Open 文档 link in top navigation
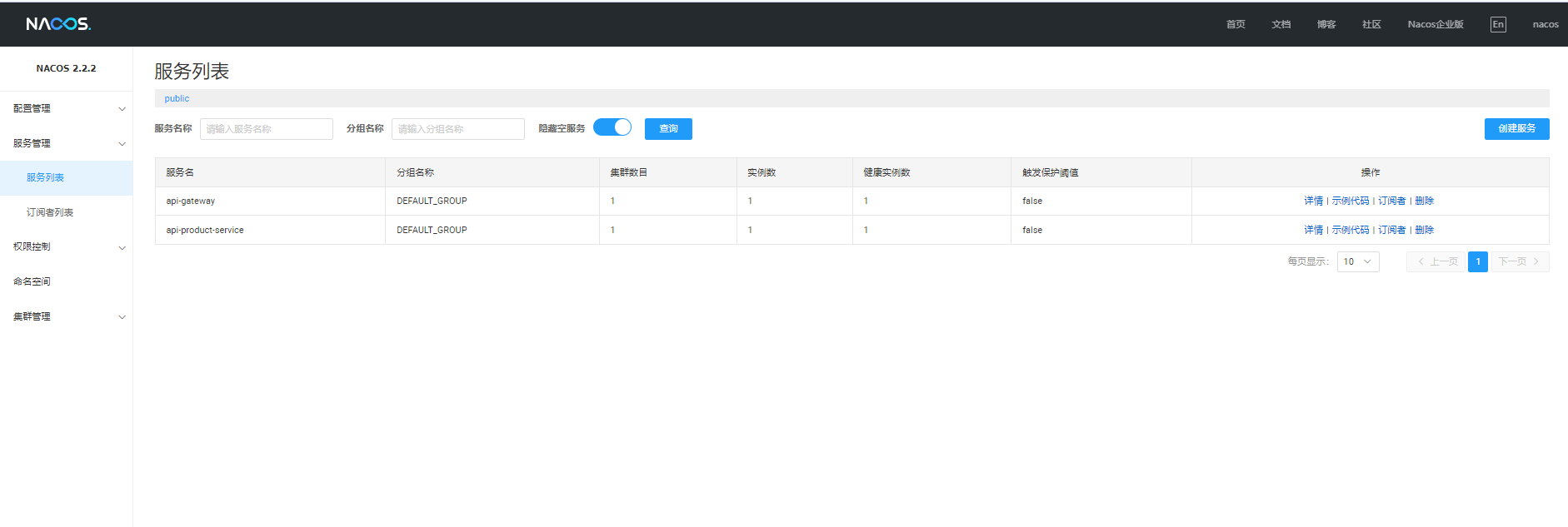This screenshot has width=1568, height=527. point(1281,24)
